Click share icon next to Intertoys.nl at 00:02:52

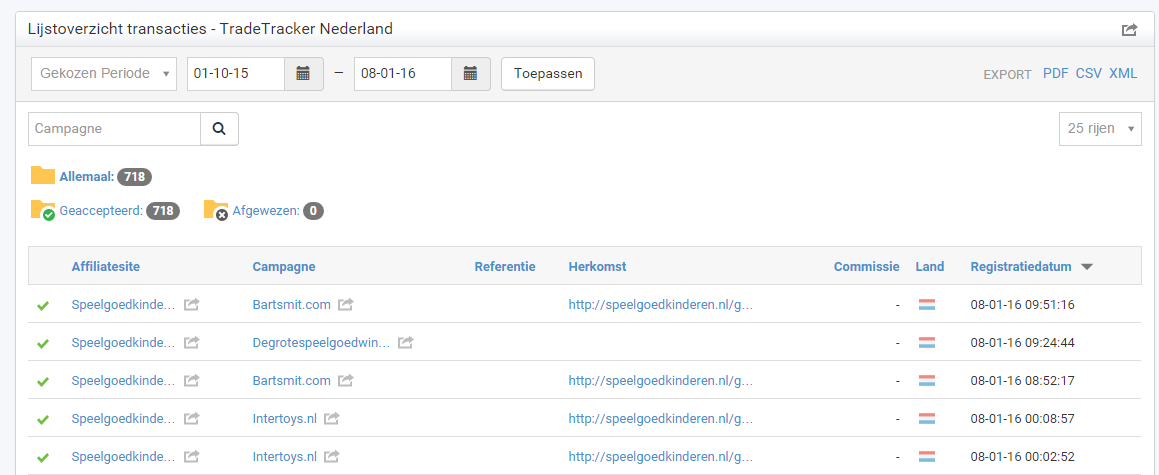pos(332,457)
